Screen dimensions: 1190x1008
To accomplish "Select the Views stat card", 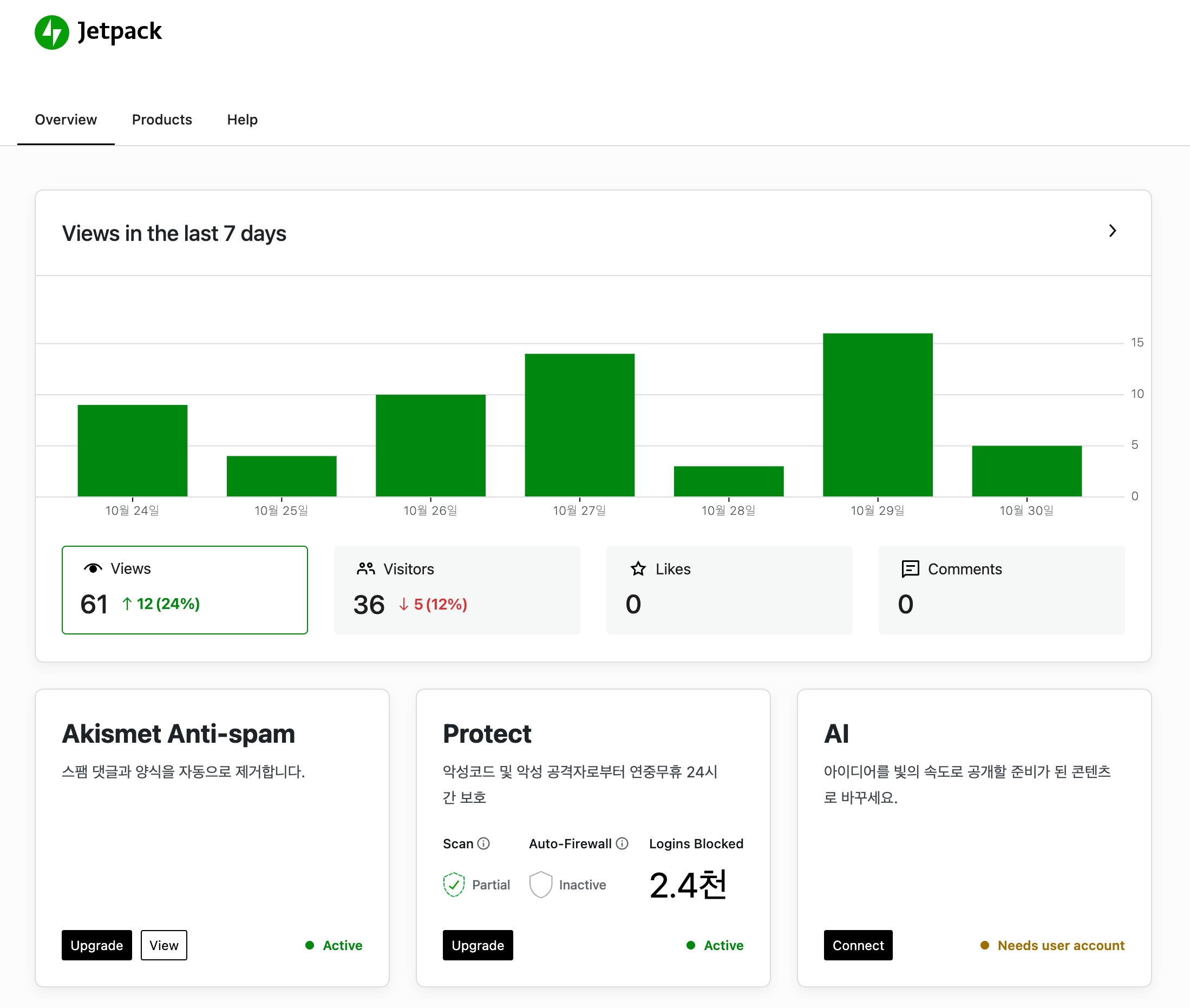I will pos(185,590).
